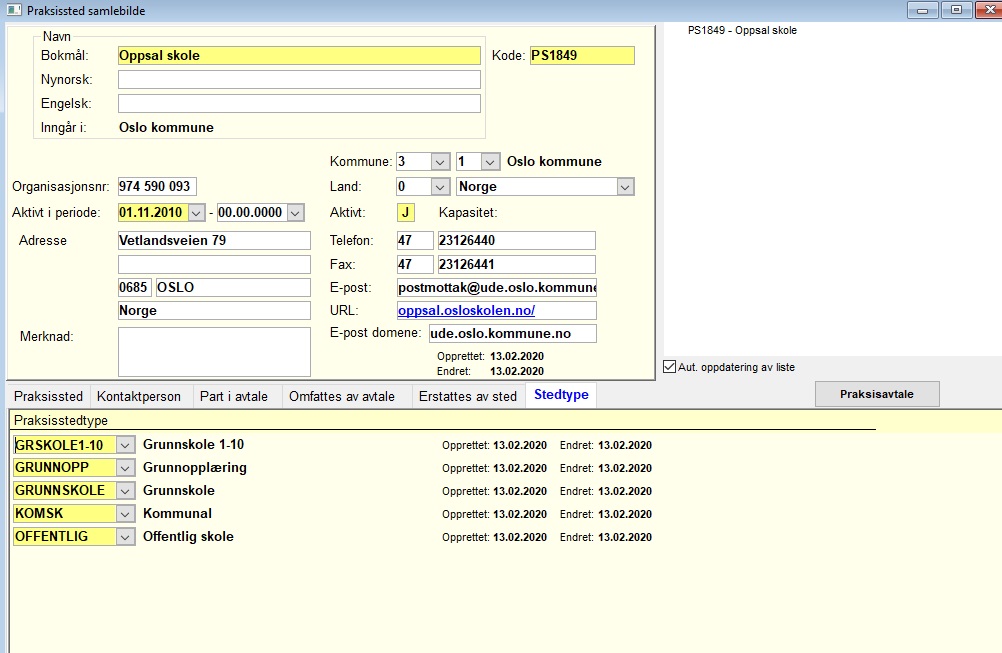Click the E-post domene field
The width and height of the screenshot is (1002, 653).
click(513, 334)
